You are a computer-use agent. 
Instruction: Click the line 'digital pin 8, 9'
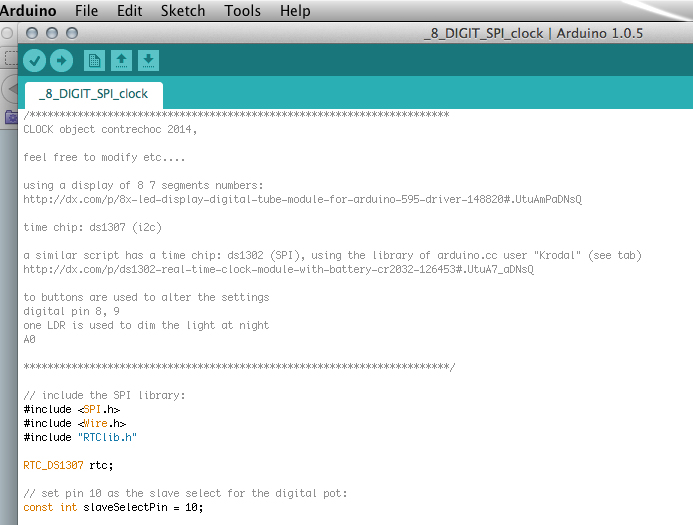click(71, 311)
